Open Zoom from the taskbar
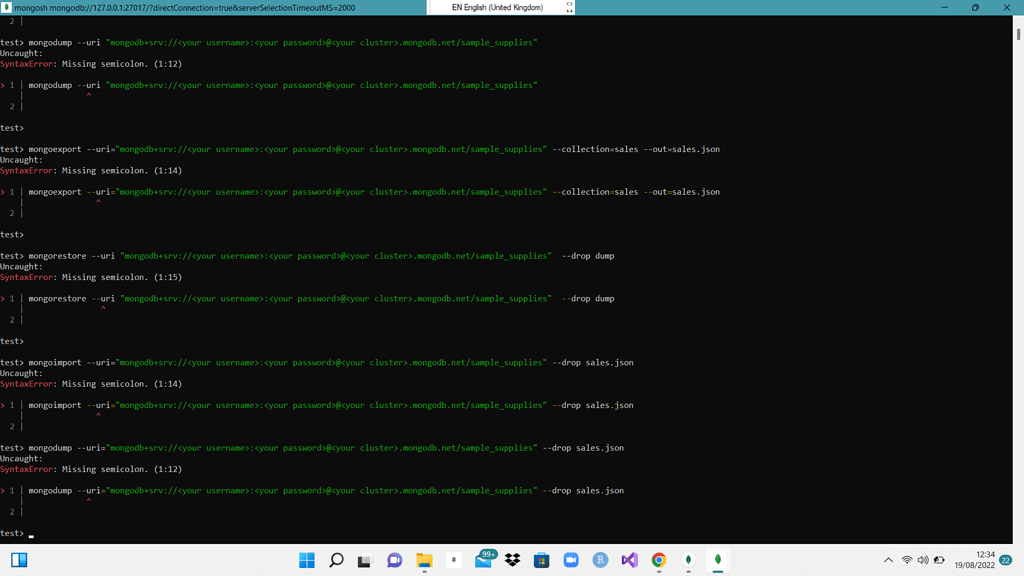1024x576 pixels. pos(571,560)
